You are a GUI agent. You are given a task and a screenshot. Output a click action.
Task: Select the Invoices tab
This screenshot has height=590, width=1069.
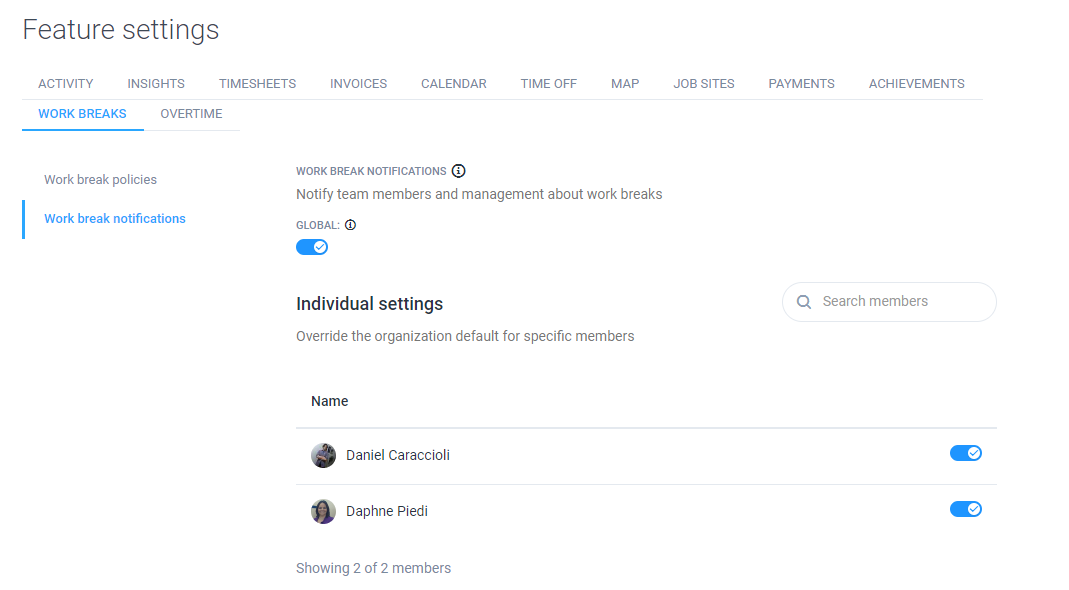pos(358,84)
